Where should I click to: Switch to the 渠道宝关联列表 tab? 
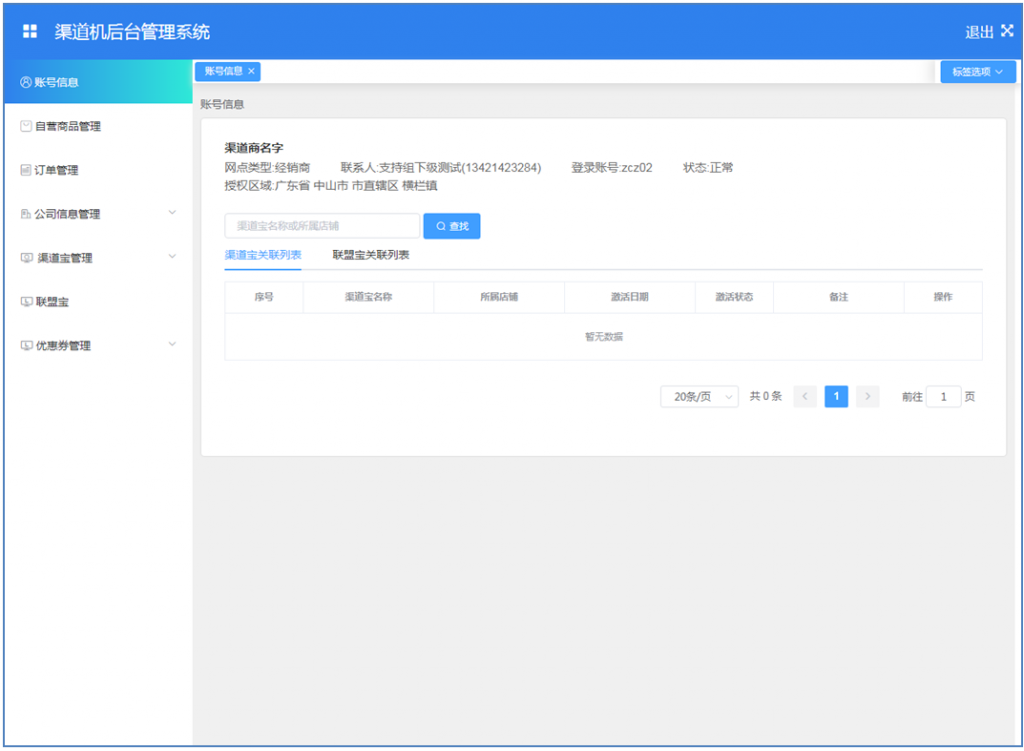click(x=263, y=255)
